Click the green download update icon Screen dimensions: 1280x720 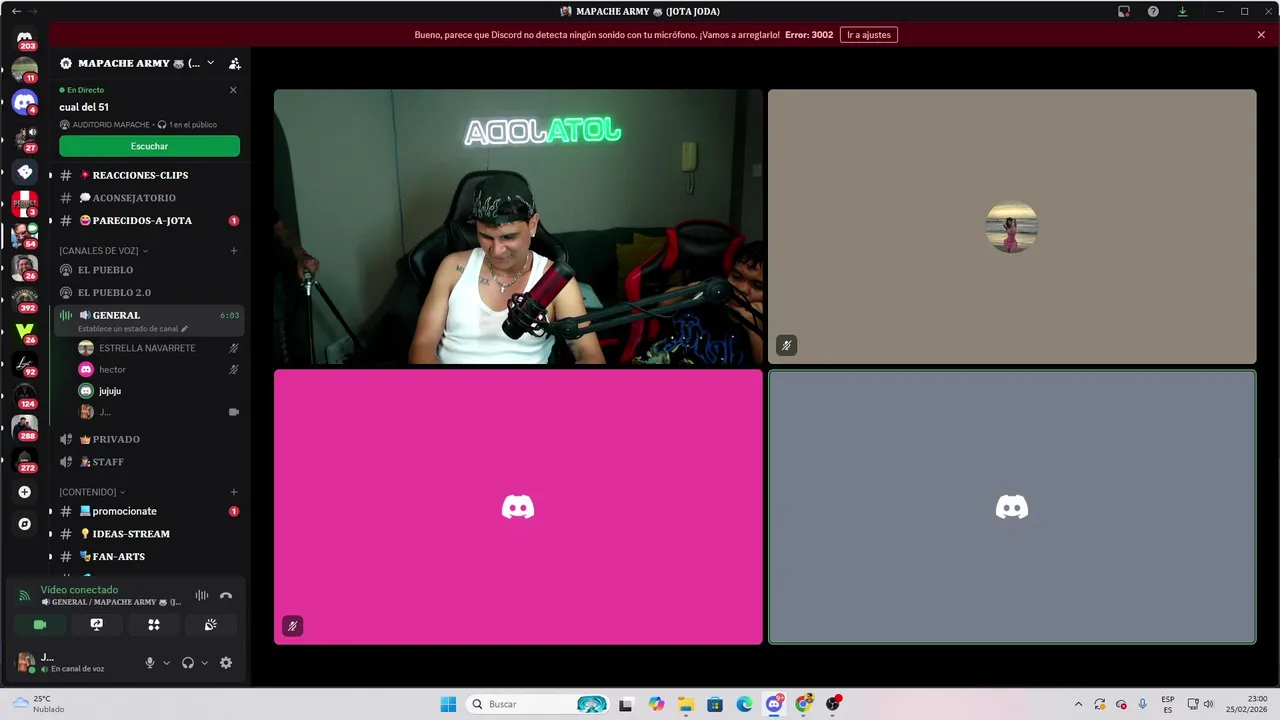coord(1182,11)
